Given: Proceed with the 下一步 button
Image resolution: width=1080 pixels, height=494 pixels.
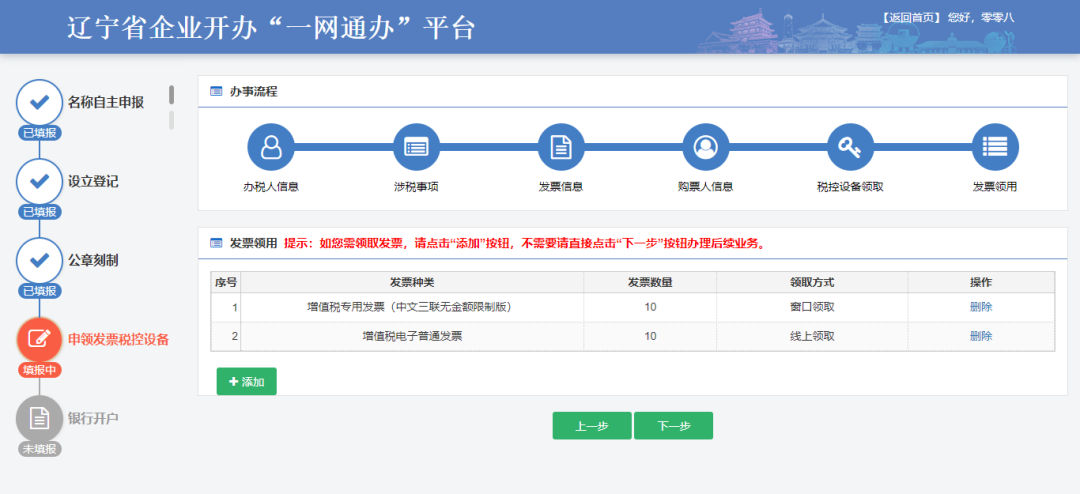Looking at the screenshot, I should 674,426.
